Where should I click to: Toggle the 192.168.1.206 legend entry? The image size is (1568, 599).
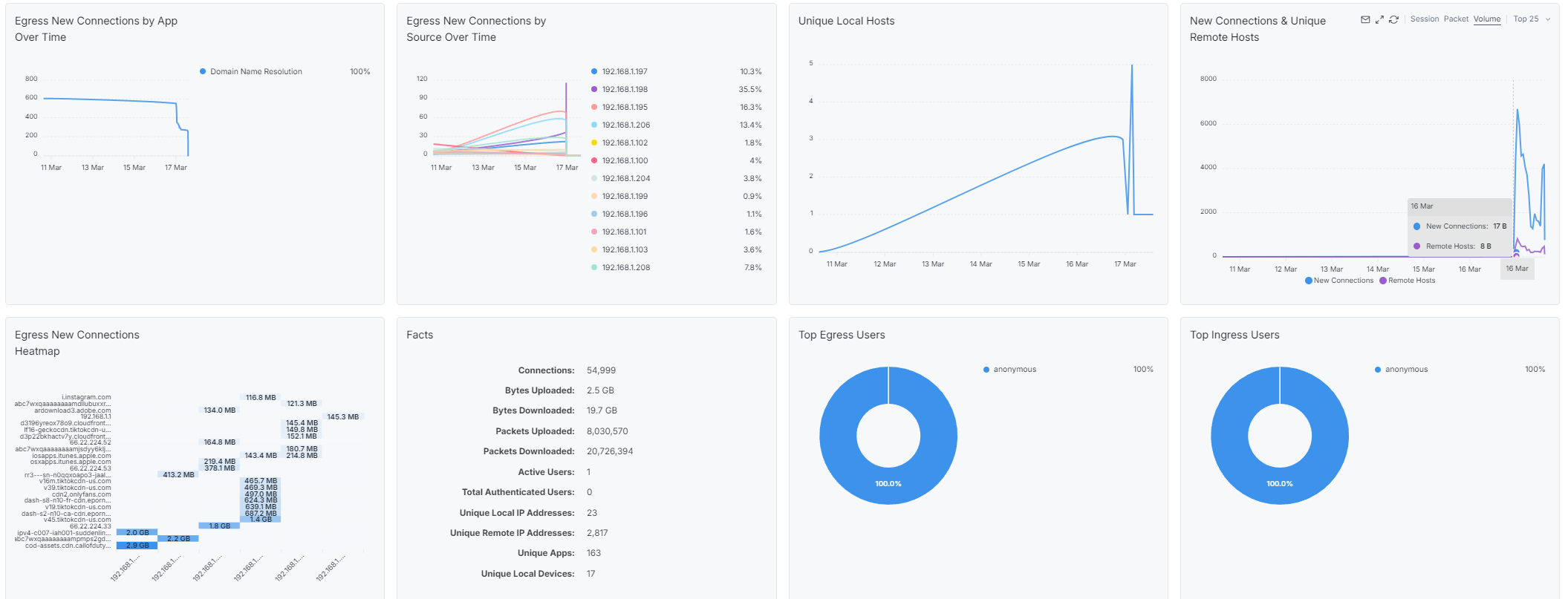620,125
